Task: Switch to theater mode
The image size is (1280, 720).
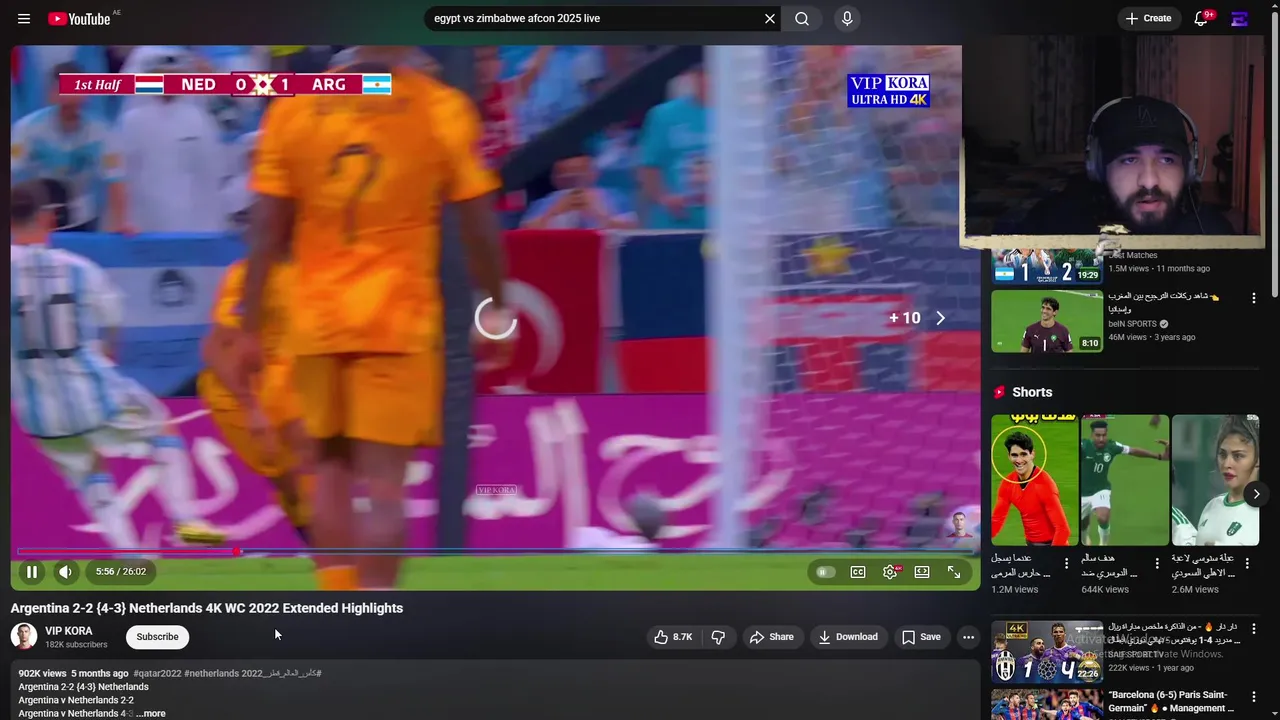Action: pyautogui.click(x=922, y=572)
